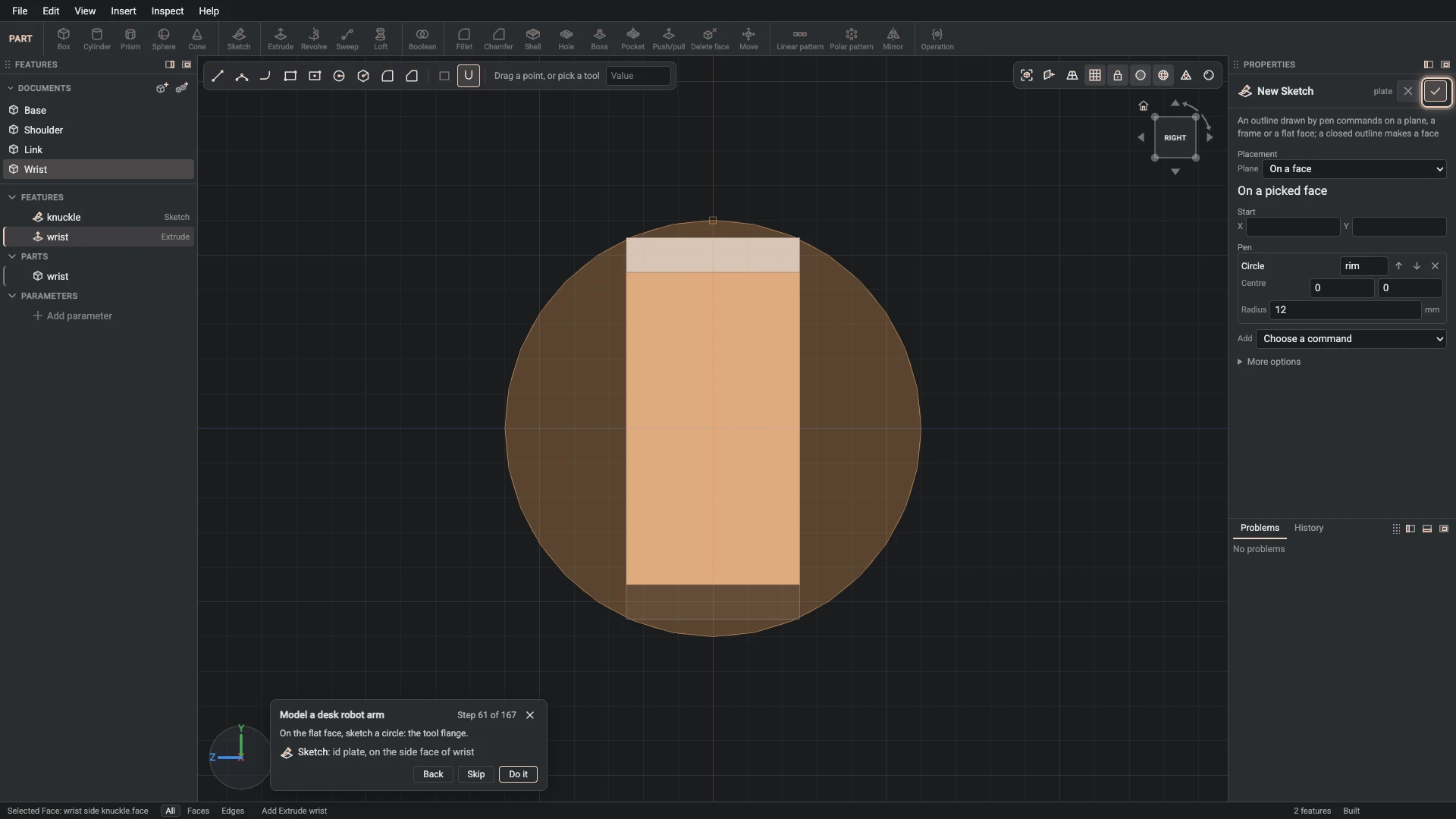Screen dimensions: 1456x819
Task: Switch to the History tab
Action: pyautogui.click(x=1308, y=528)
